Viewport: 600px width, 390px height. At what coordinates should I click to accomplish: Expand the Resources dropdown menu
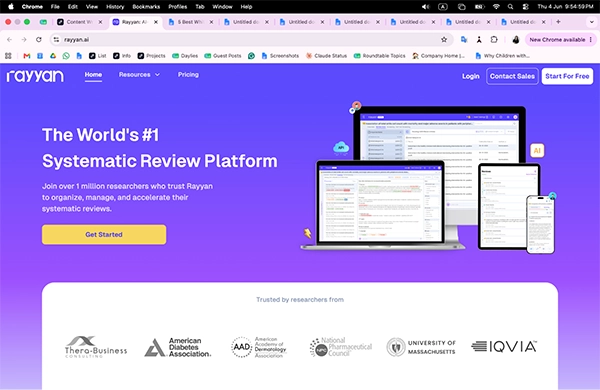139,75
